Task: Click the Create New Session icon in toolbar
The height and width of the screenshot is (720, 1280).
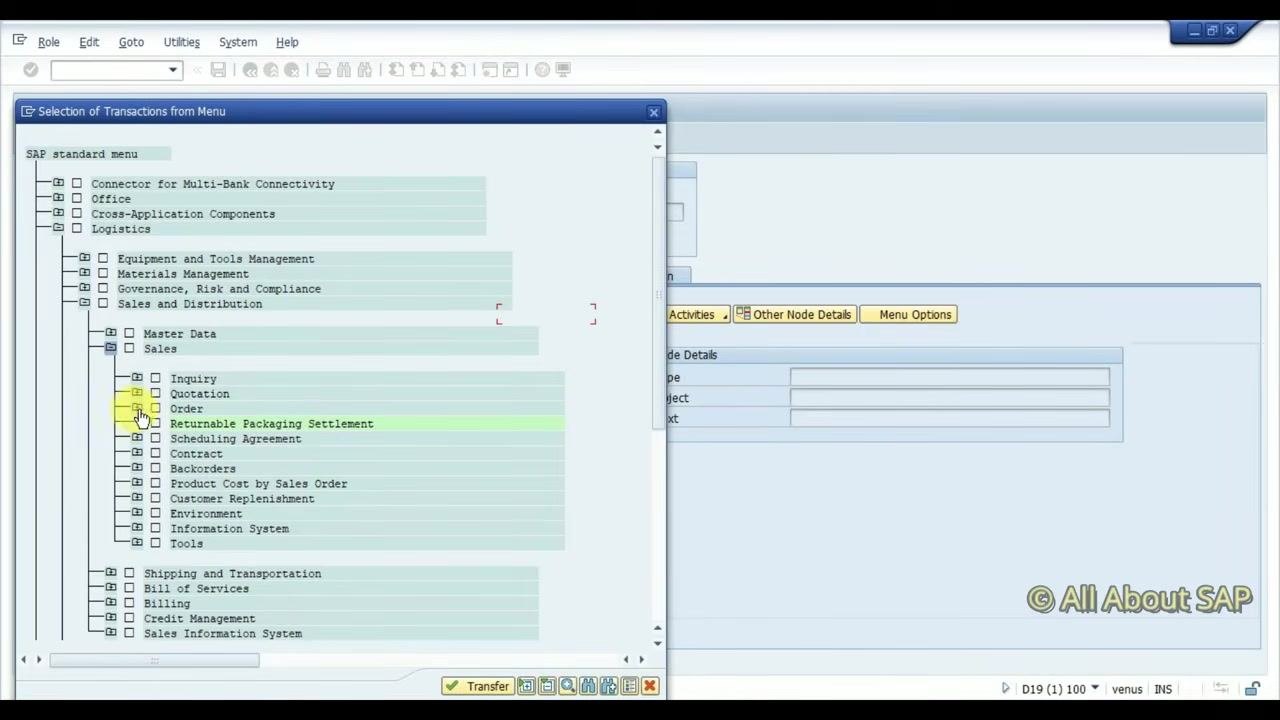Action: (489, 70)
